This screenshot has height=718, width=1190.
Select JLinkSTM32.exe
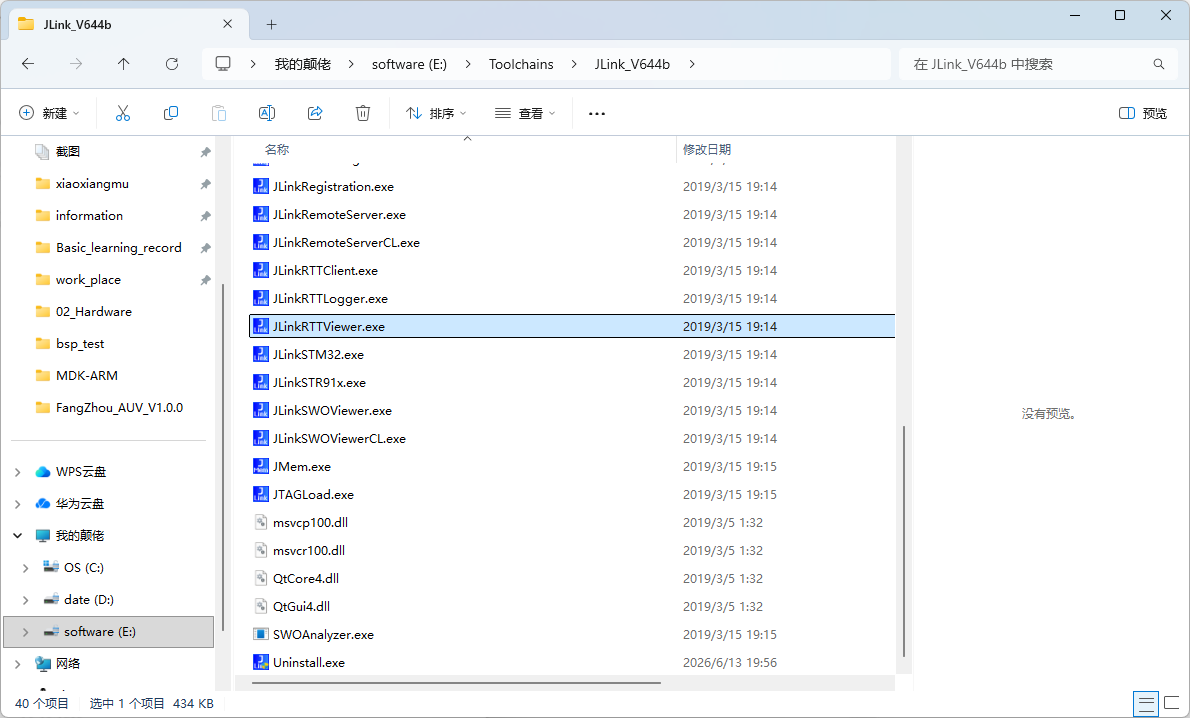572,354
